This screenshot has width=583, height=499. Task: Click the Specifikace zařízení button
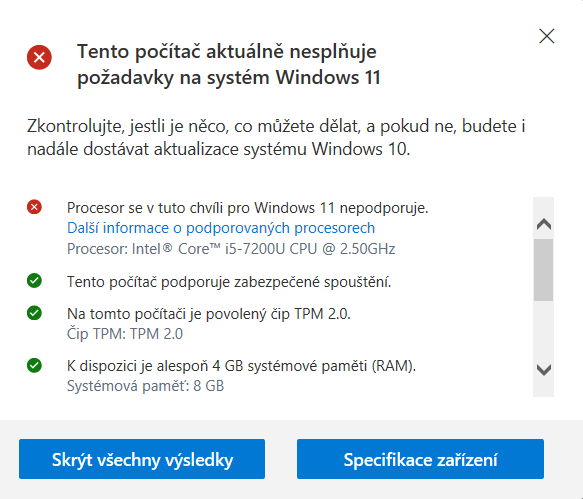(x=420, y=459)
